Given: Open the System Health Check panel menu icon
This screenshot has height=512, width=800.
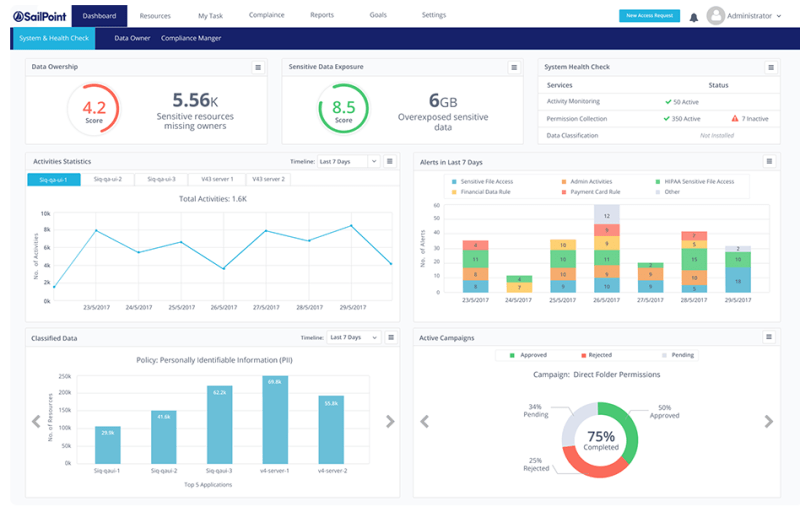Looking at the screenshot, I should tap(770, 67).
